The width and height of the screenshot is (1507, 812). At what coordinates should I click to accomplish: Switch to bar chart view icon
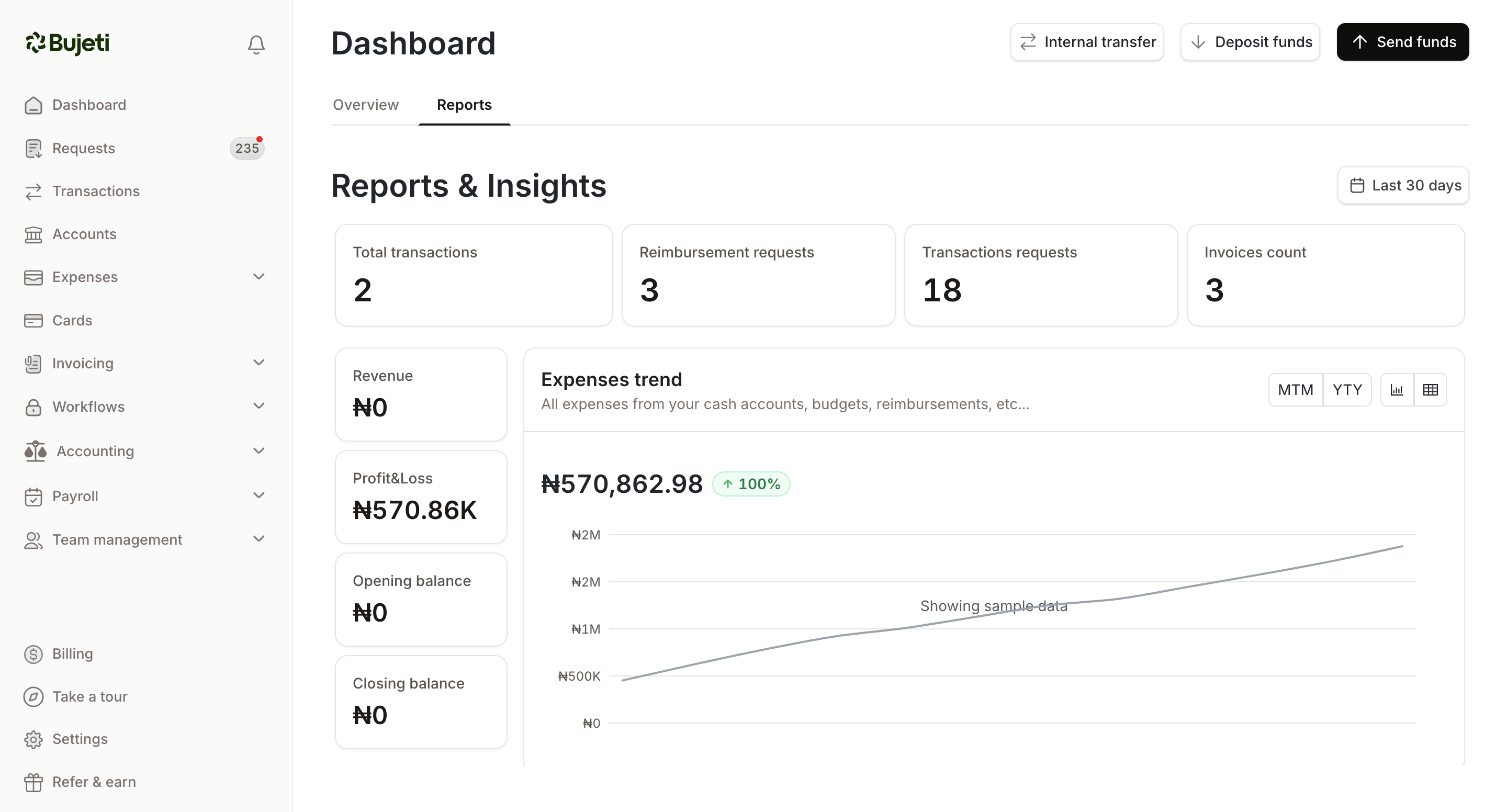click(x=1397, y=390)
